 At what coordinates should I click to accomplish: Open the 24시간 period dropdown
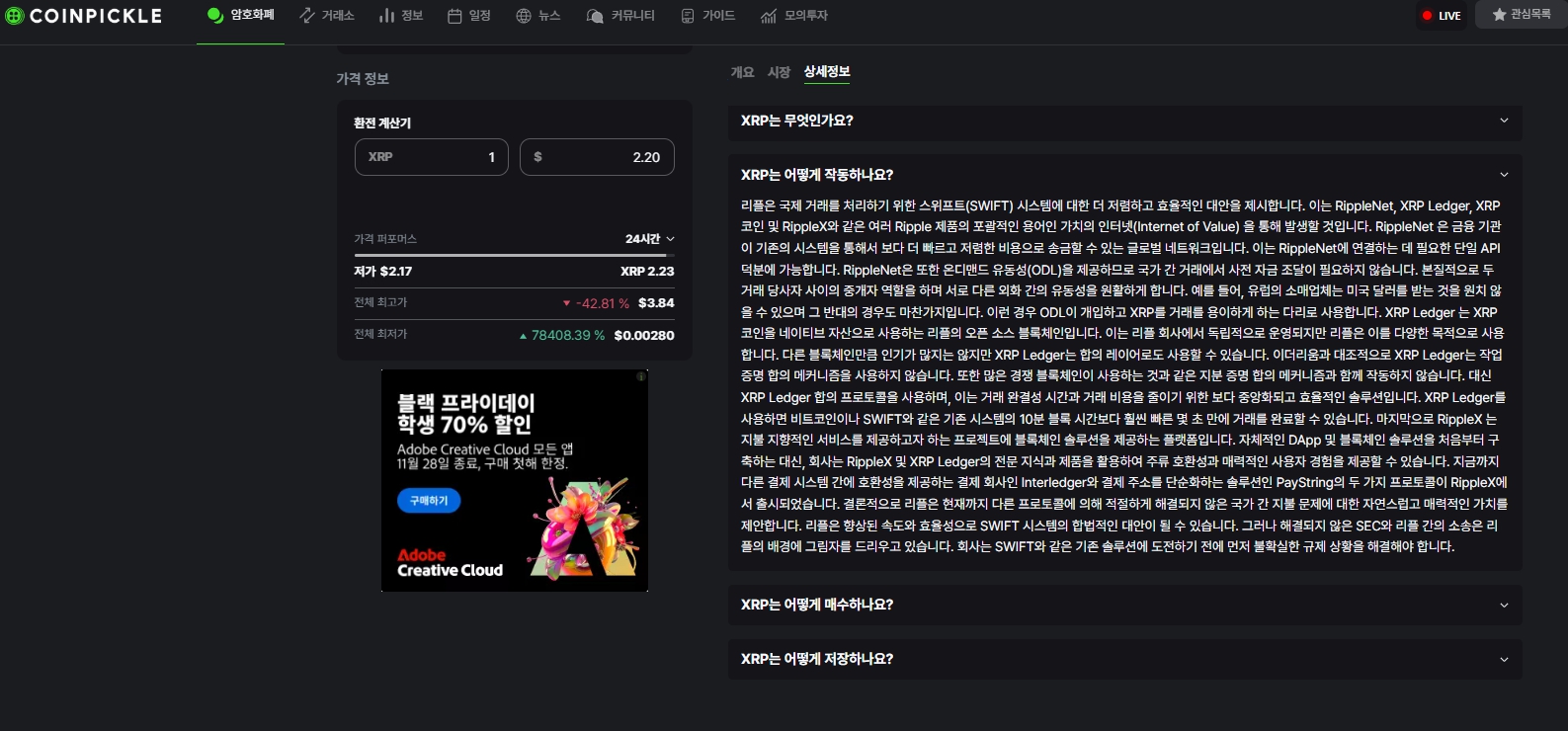[649, 239]
